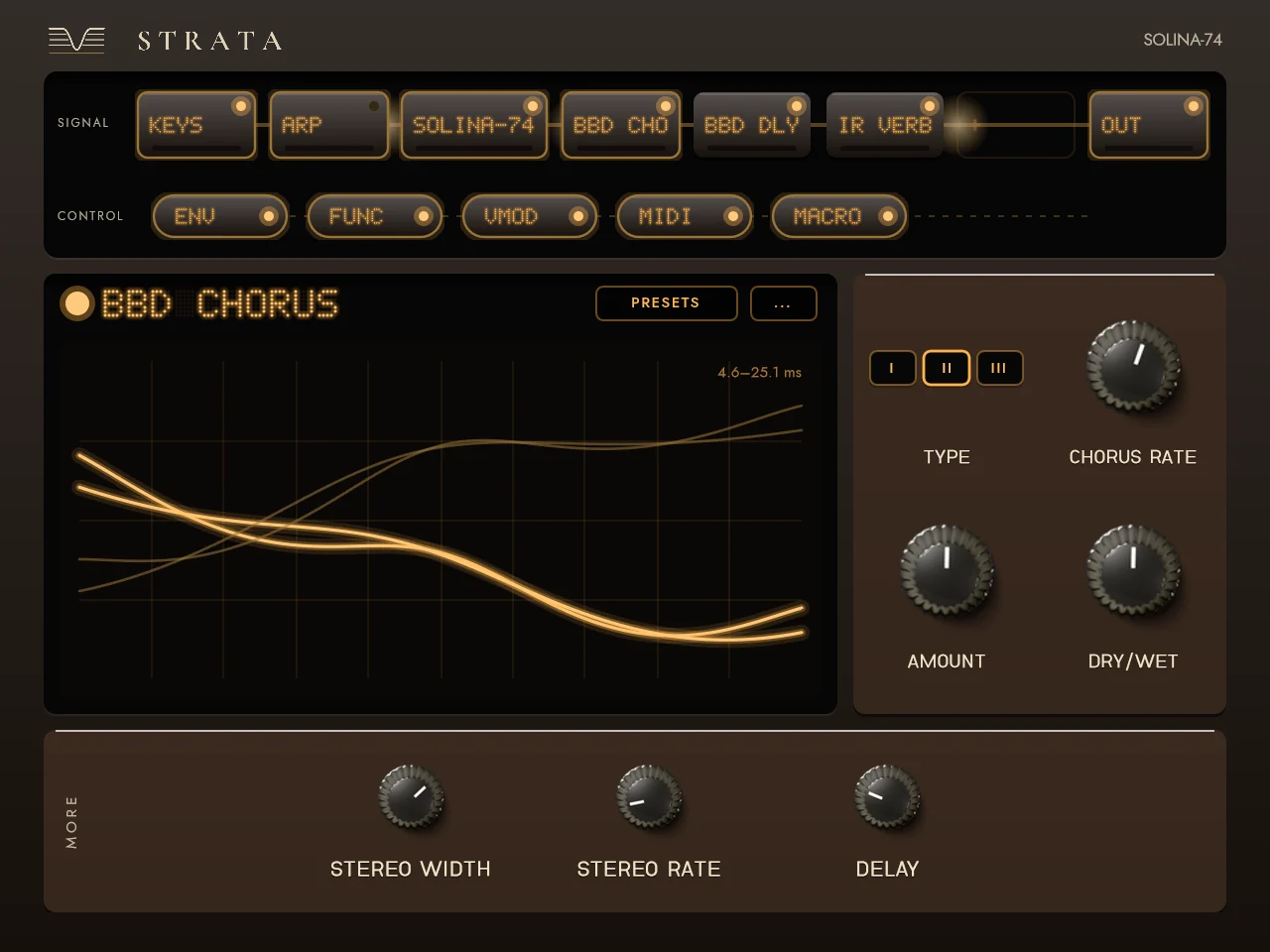Open the MACRO control module
1270x952 pixels.
[839, 216]
